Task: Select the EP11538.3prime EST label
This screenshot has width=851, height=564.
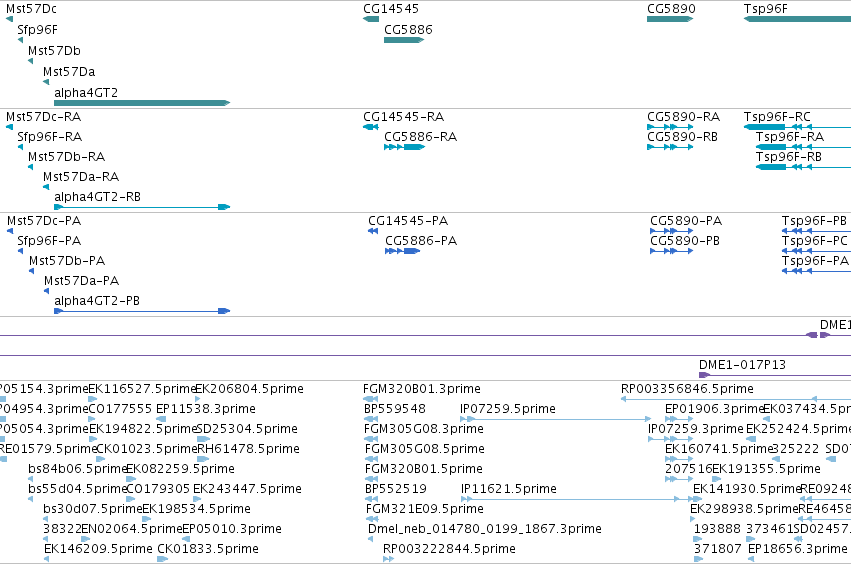Action: click(206, 409)
